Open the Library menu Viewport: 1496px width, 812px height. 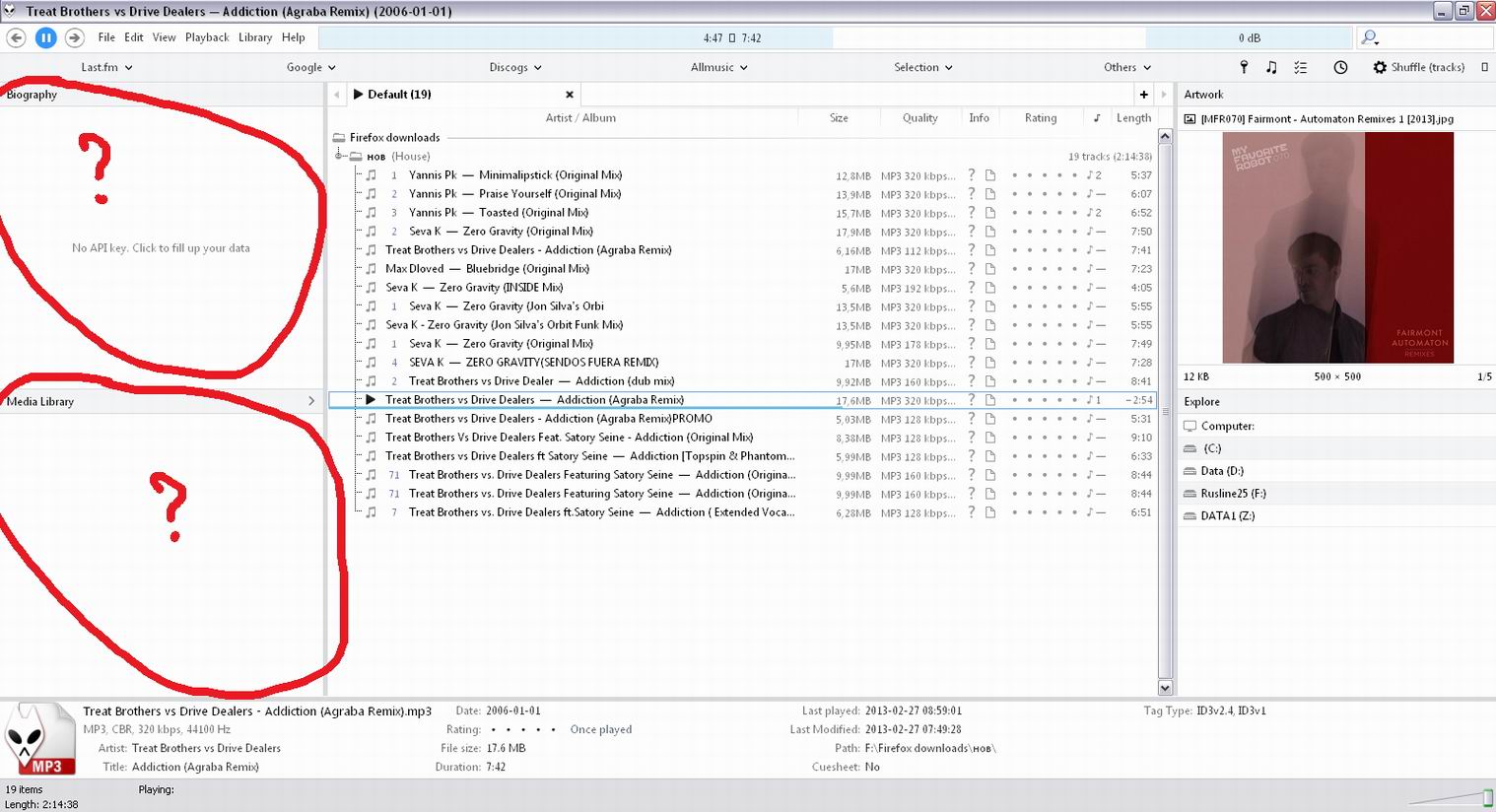255,37
